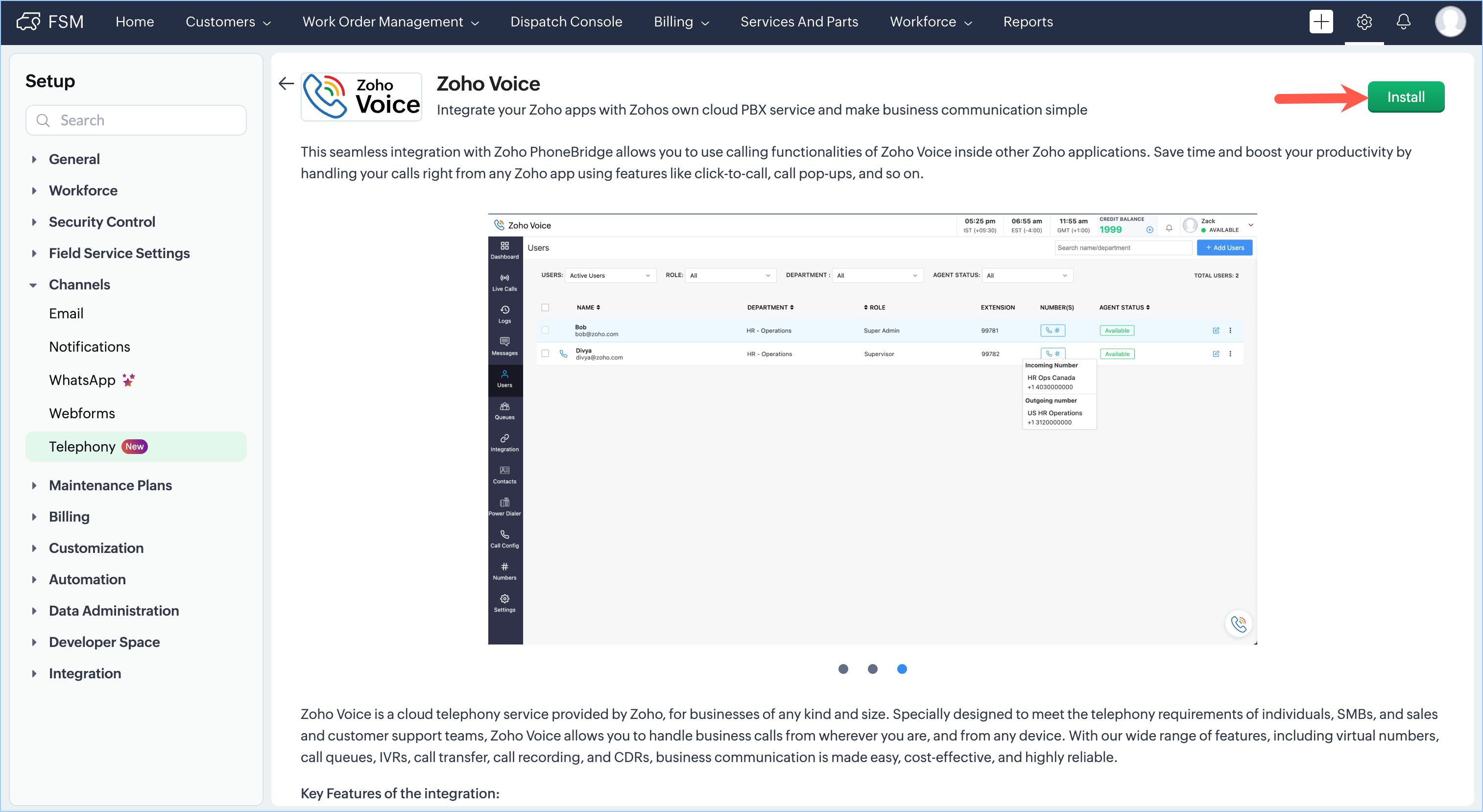Collapse the Channels section
The width and height of the screenshot is (1483, 812).
coord(33,285)
